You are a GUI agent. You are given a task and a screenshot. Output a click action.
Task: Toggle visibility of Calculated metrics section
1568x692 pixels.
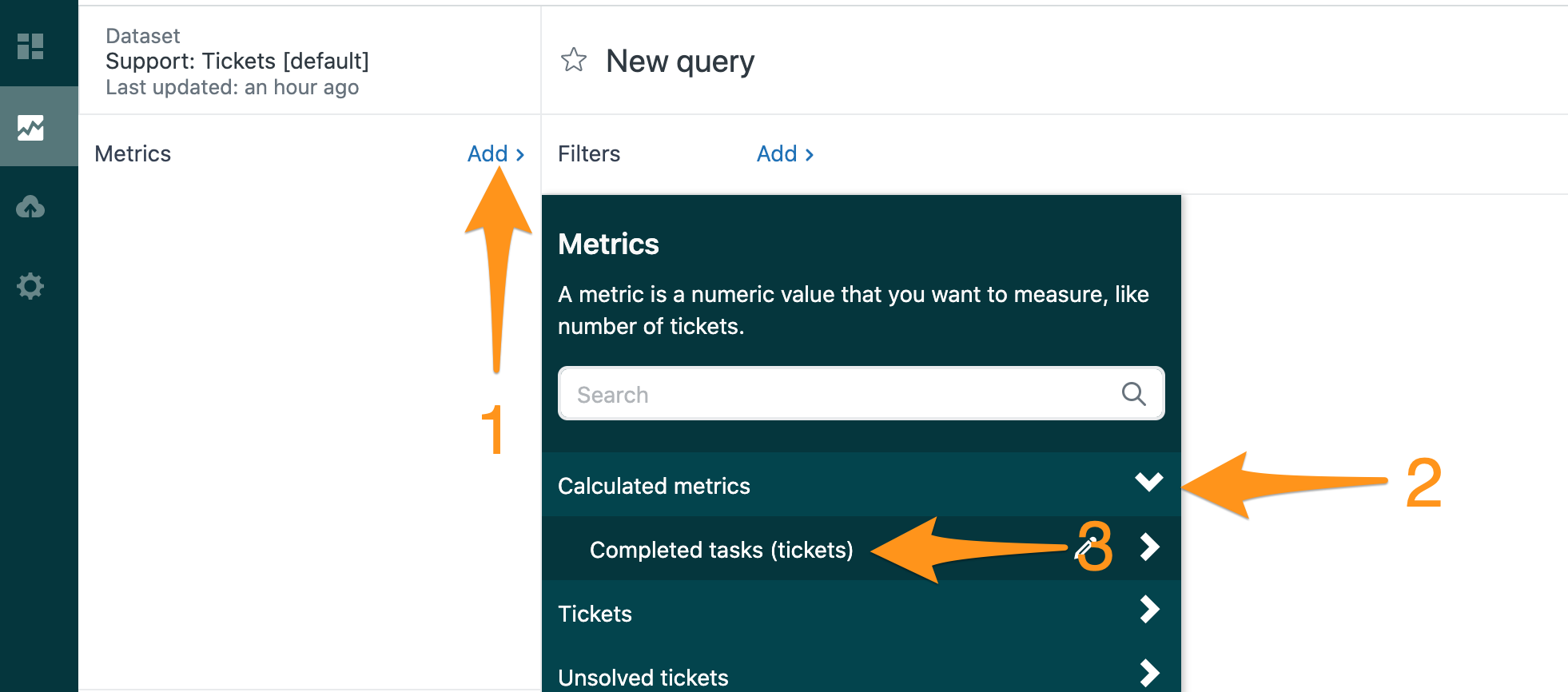tap(1149, 483)
